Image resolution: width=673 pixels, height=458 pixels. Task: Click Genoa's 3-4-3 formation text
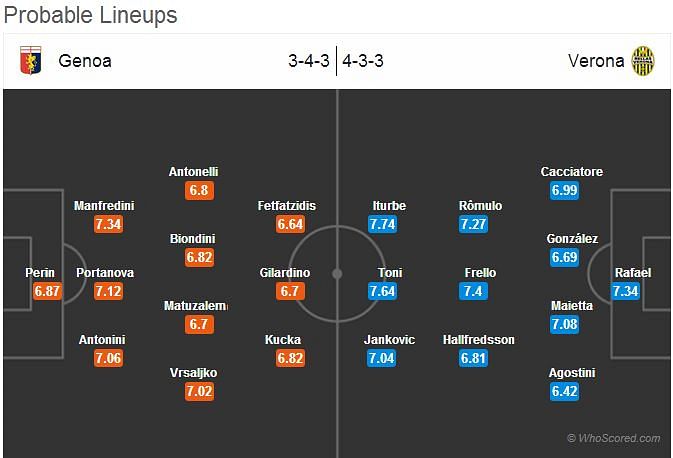coord(309,61)
